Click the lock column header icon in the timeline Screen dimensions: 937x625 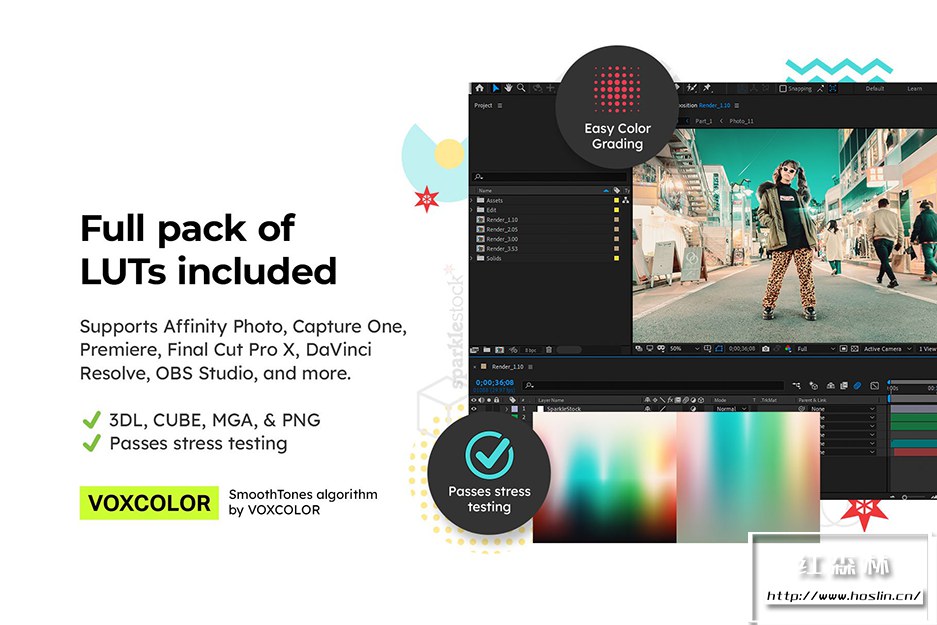click(497, 400)
